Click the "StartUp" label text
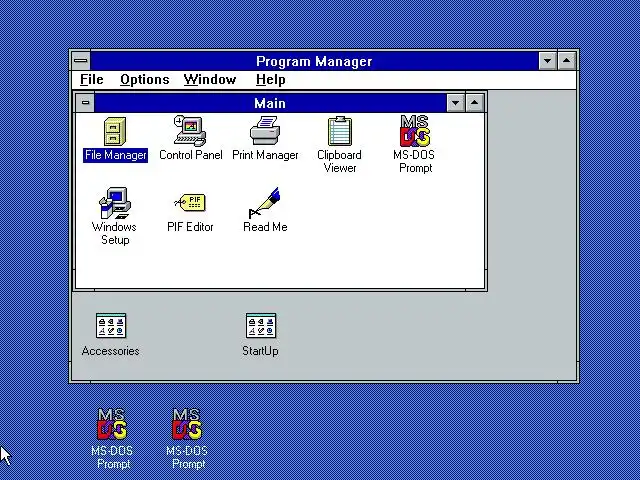The height and width of the screenshot is (480, 640). pyautogui.click(x=260, y=351)
